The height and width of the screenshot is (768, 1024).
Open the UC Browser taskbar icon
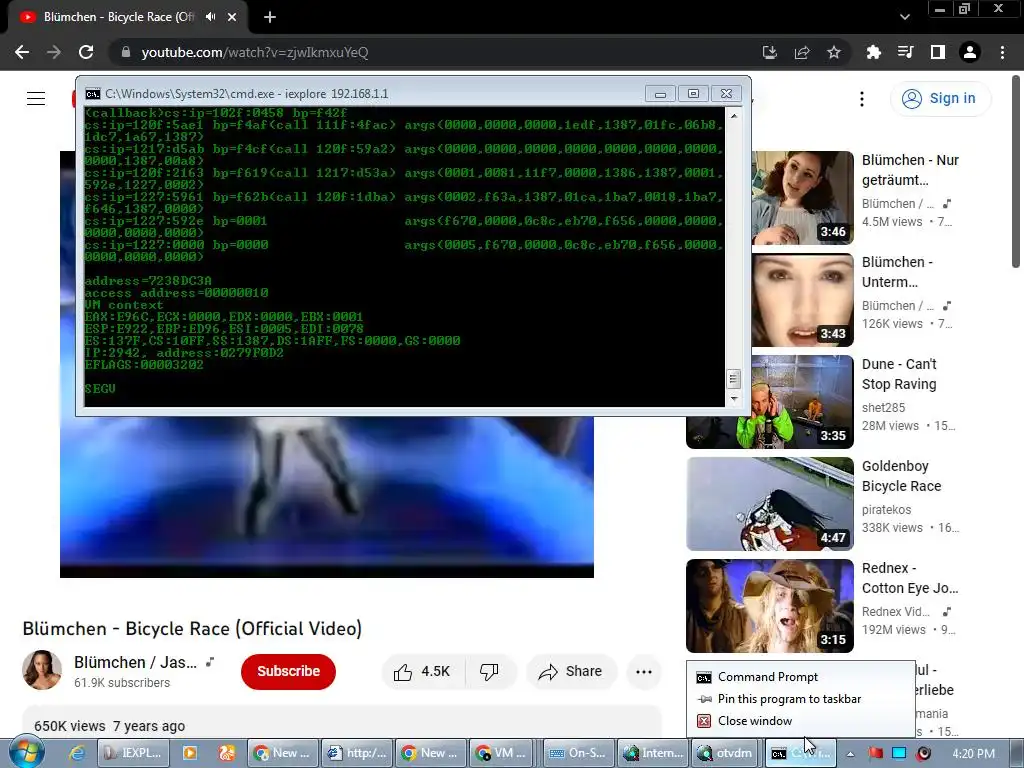coord(227,753)
